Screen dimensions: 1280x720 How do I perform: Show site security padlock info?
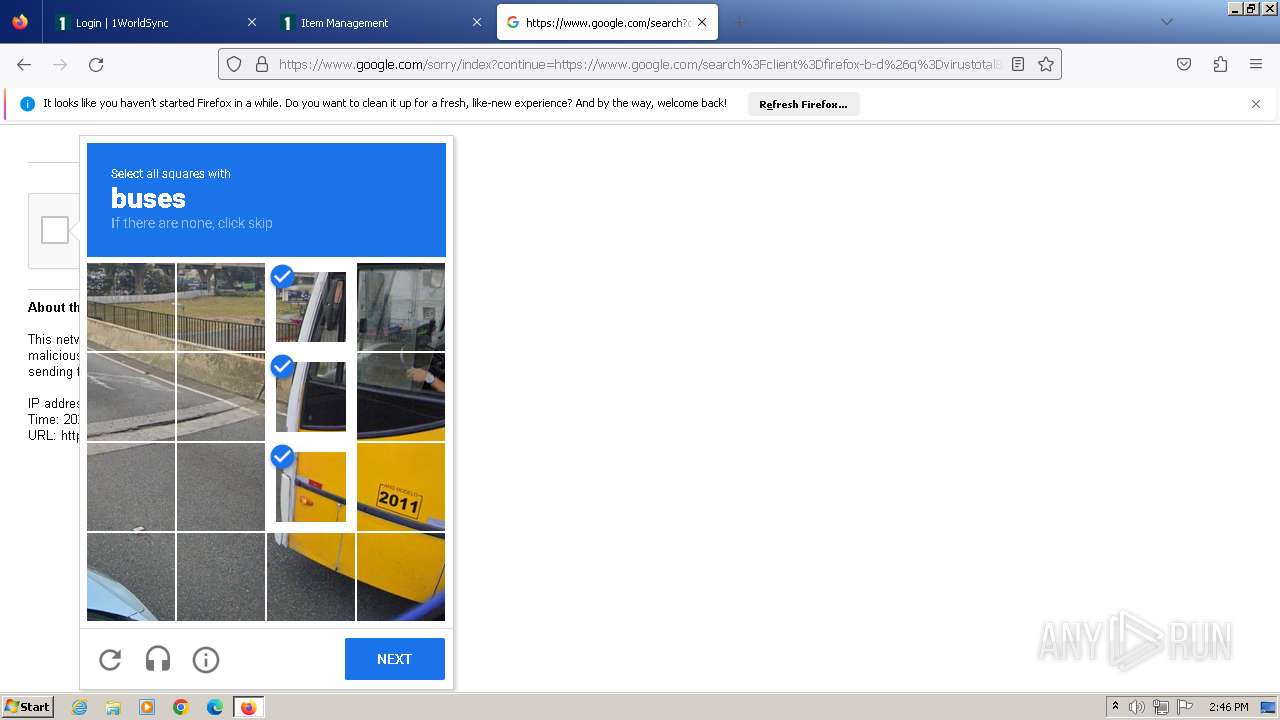tap(262, 64)
